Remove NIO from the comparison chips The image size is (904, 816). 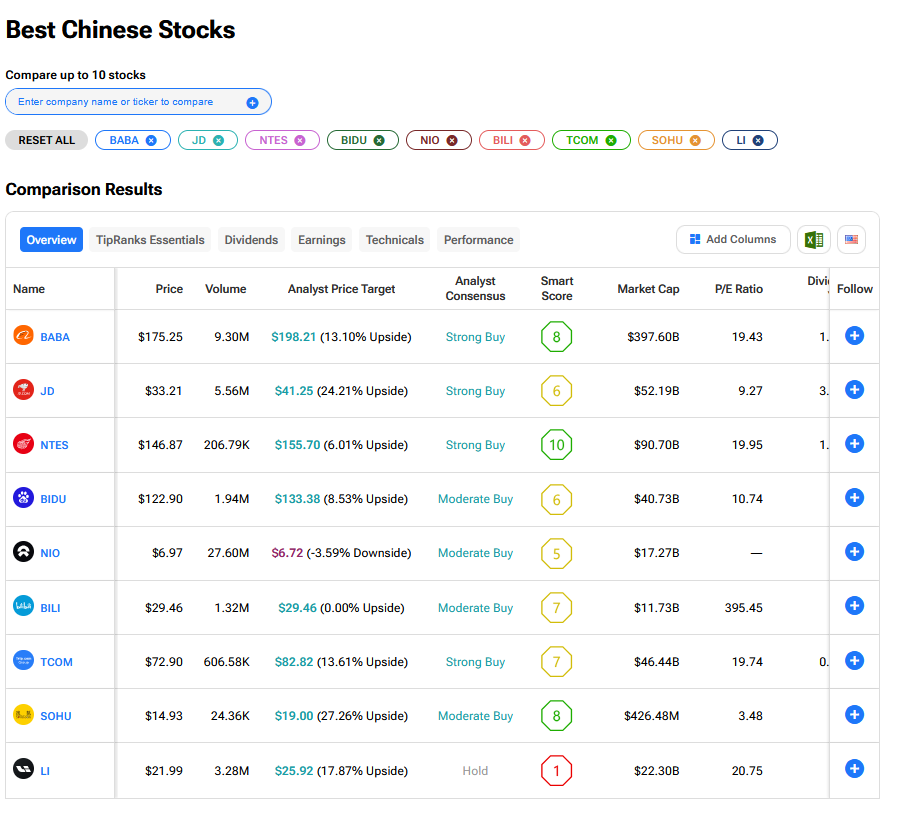point(452,140)
